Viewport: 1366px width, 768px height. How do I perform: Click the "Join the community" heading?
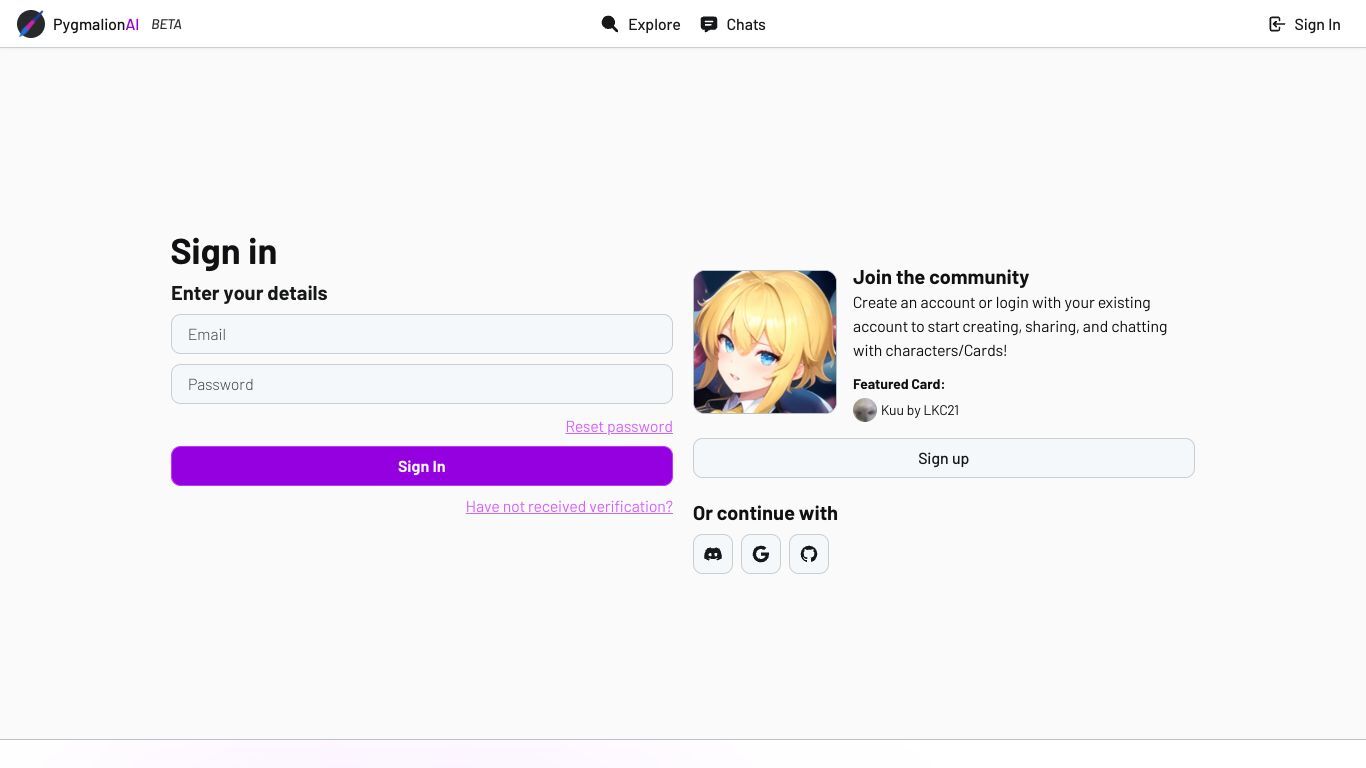click(941, 277)
